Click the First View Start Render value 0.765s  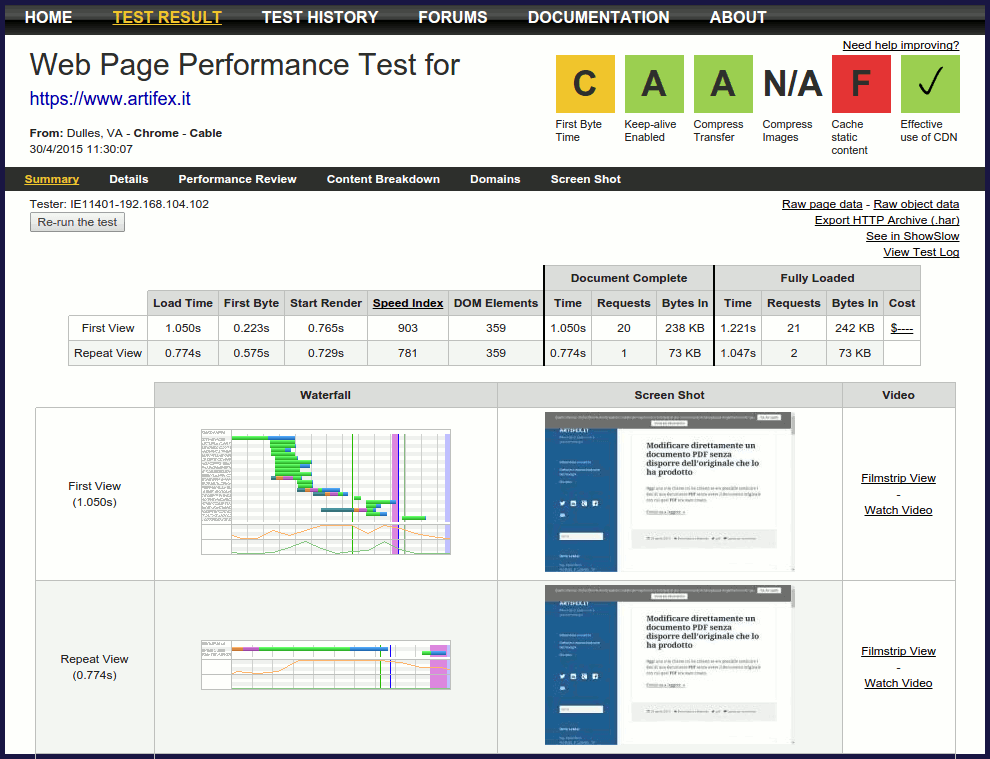click(x=326, y=328)
